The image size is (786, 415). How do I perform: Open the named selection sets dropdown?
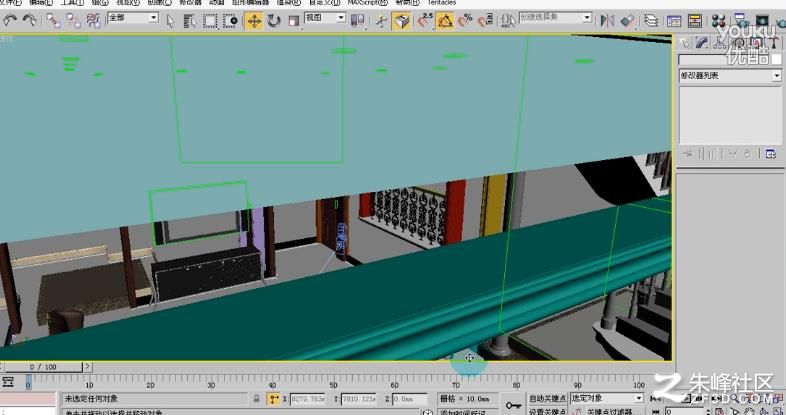point(555,18)
